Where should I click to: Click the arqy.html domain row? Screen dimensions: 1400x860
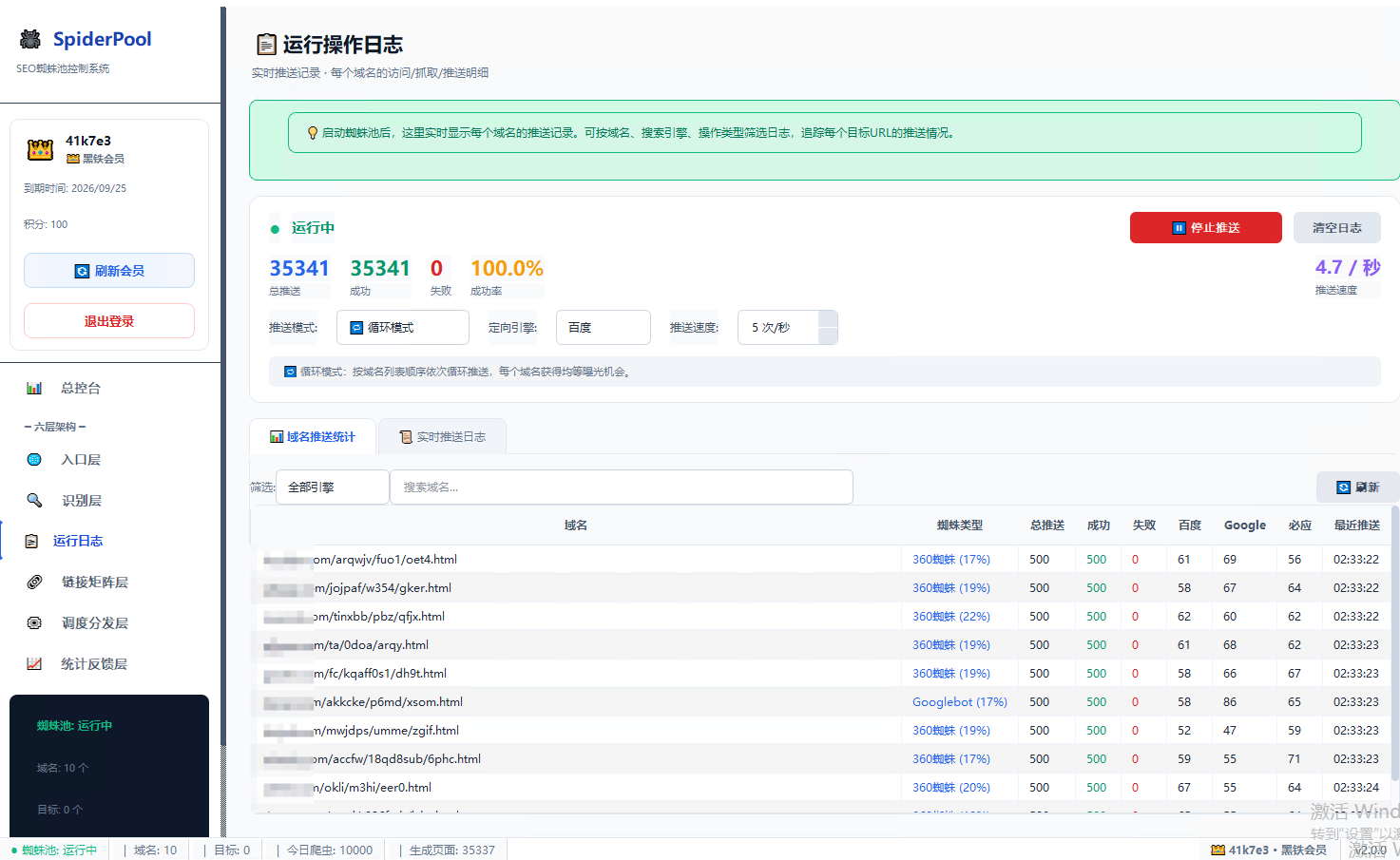tap(821, 645)
